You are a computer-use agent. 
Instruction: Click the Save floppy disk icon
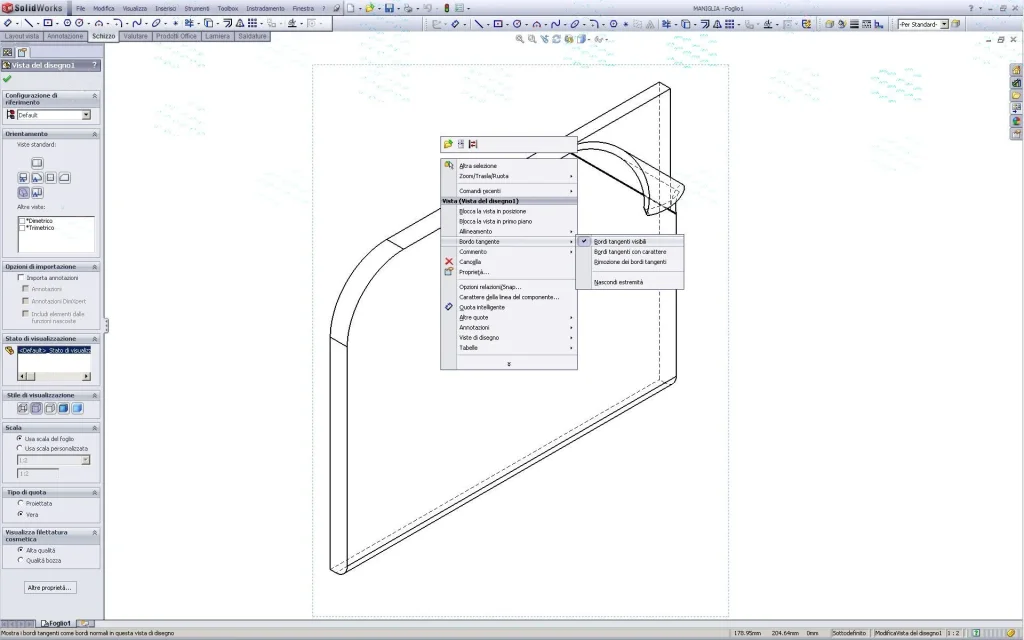[x=389, y=8]
